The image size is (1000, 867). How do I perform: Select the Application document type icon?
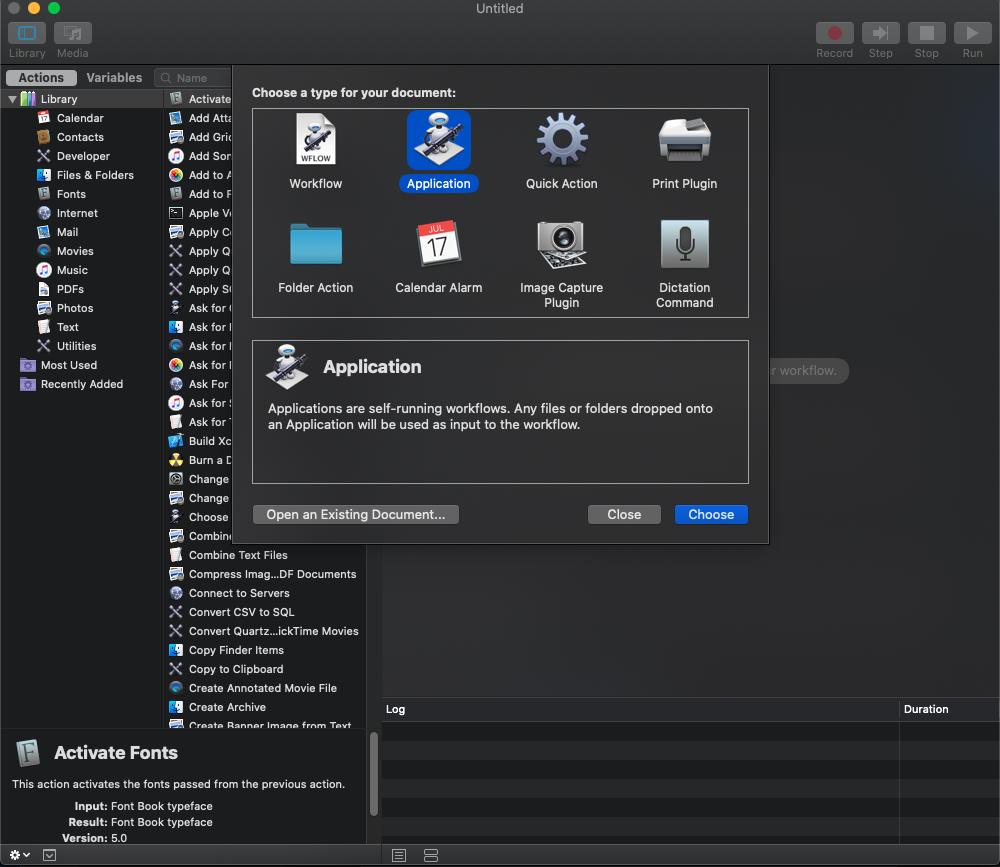click(439, 140)
